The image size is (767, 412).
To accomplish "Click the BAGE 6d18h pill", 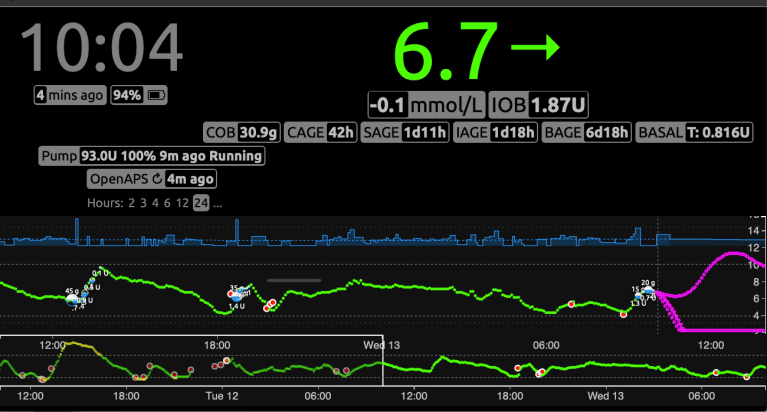I will coord(586,133).
